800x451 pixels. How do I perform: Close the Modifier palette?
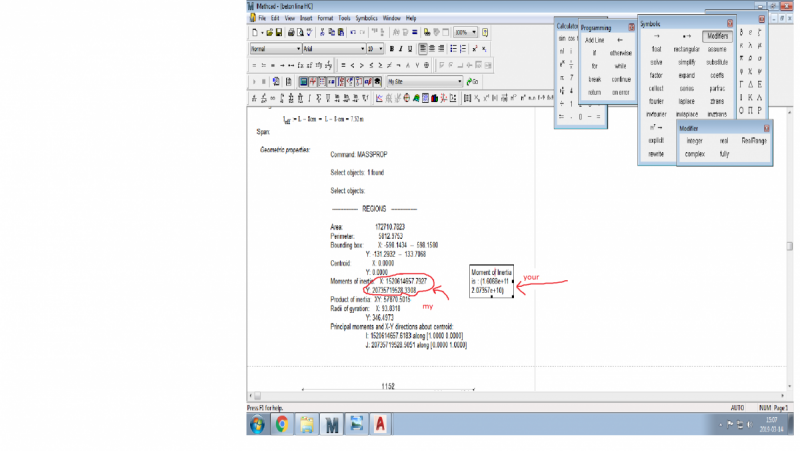coord(766,128)
